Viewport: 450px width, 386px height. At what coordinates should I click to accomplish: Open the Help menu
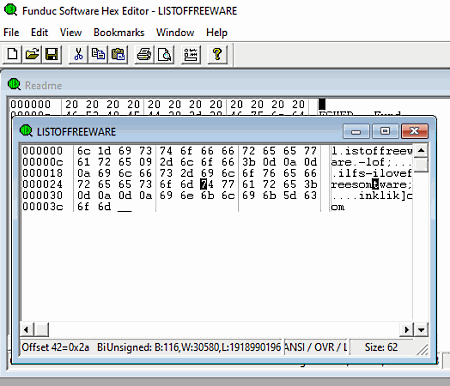pyautogui.click(x=217, y=32)
